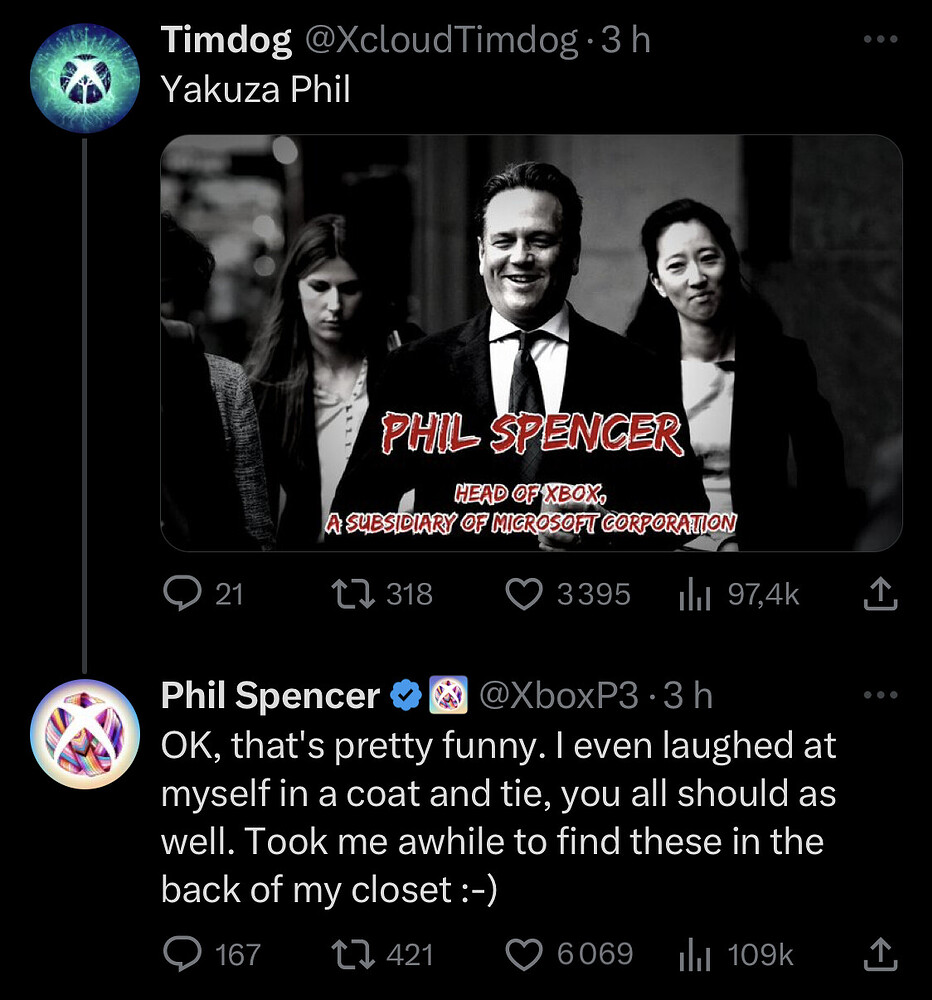Open more options on Timdog's tweet
The image size is (932, 1000).
pos(880,39)
